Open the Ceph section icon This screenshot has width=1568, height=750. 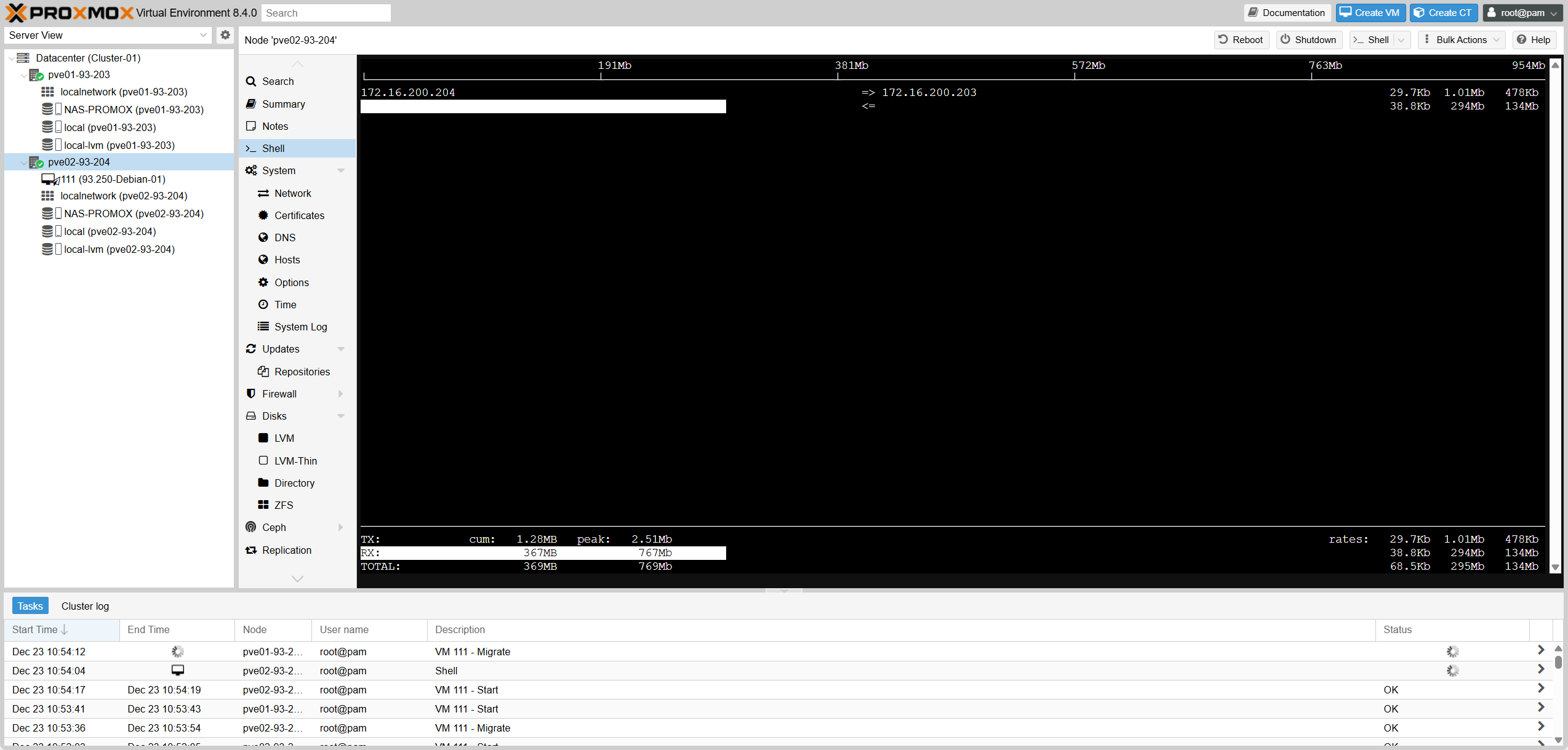pyautogui.click(x=251, y=527)
